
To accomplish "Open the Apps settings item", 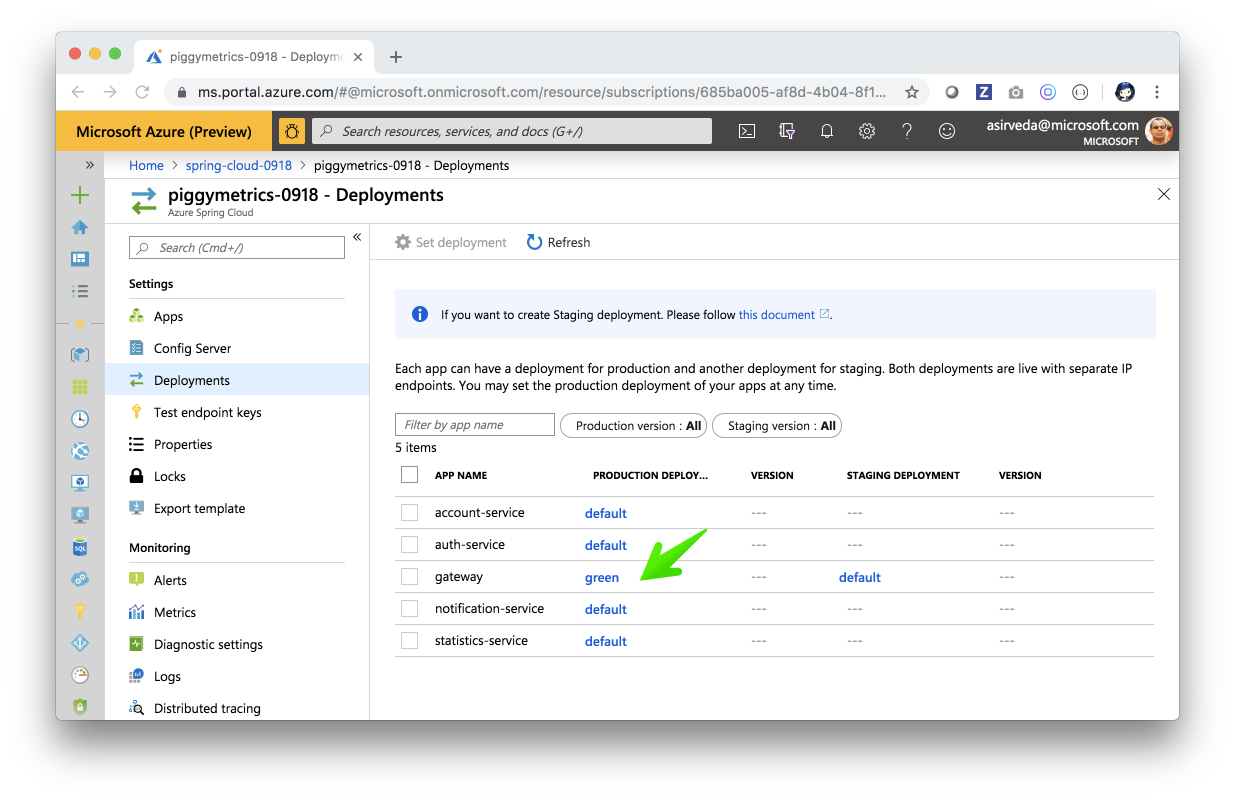I will pyautogui.click(x=168, y=316).
